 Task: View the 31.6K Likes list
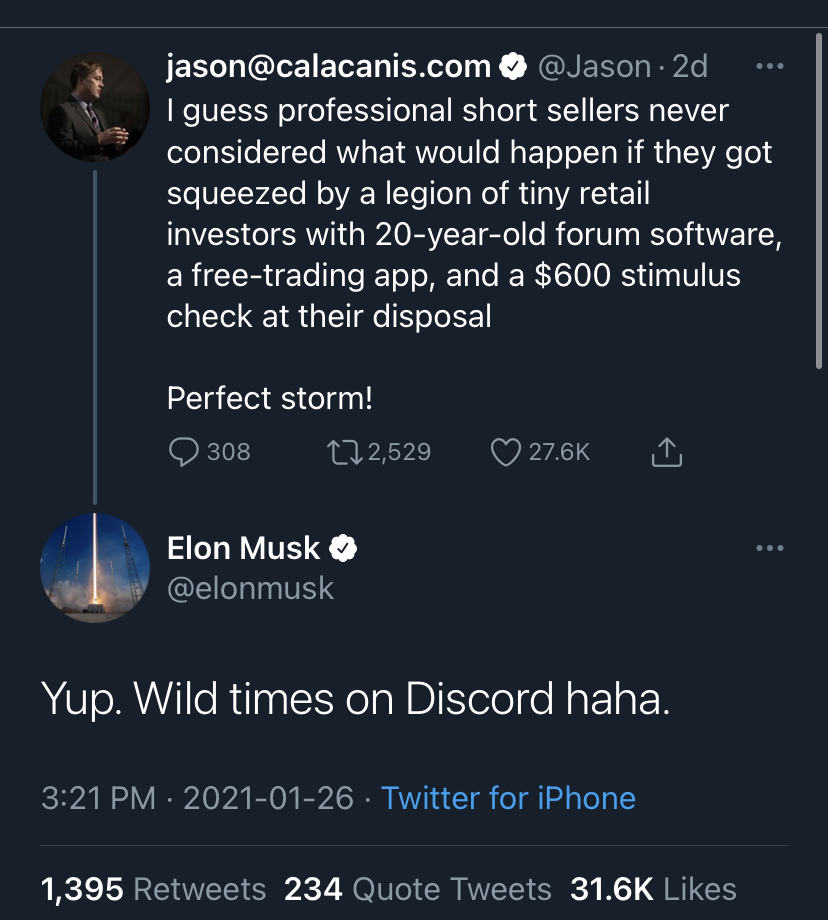(653, 889)
